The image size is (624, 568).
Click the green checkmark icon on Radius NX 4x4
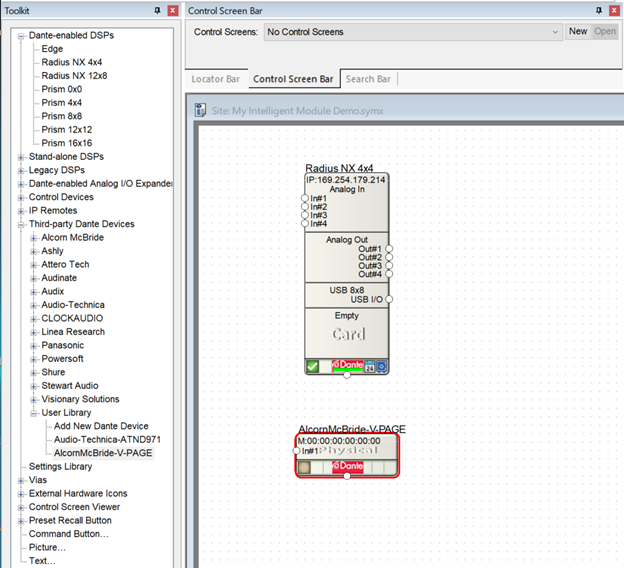(x=312, y=366)
